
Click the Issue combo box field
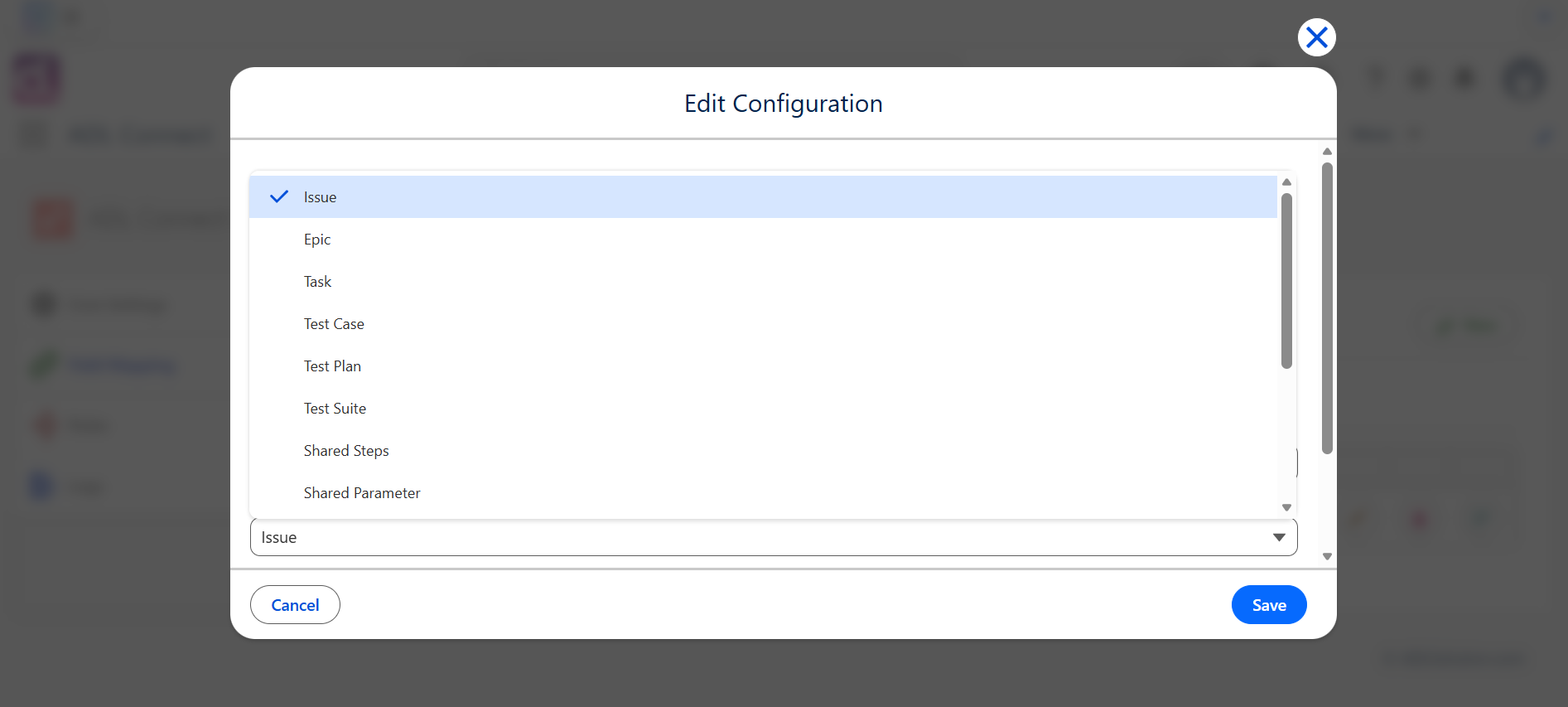coord(774,538)
